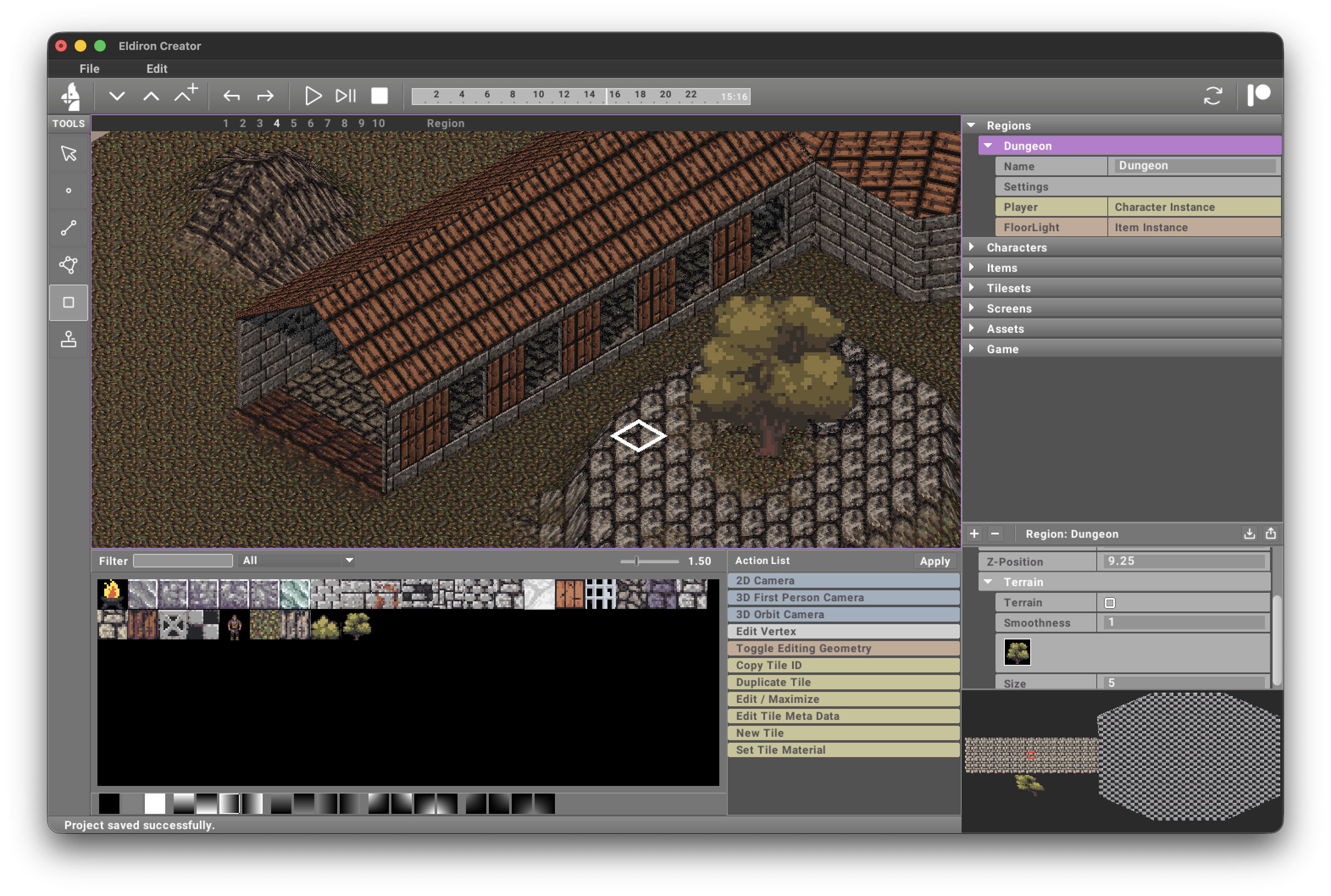The width and height of the screenshot is (1331, 896).
Task: Collapse the Dungeon region entry
Action: (x=987, y=146)
